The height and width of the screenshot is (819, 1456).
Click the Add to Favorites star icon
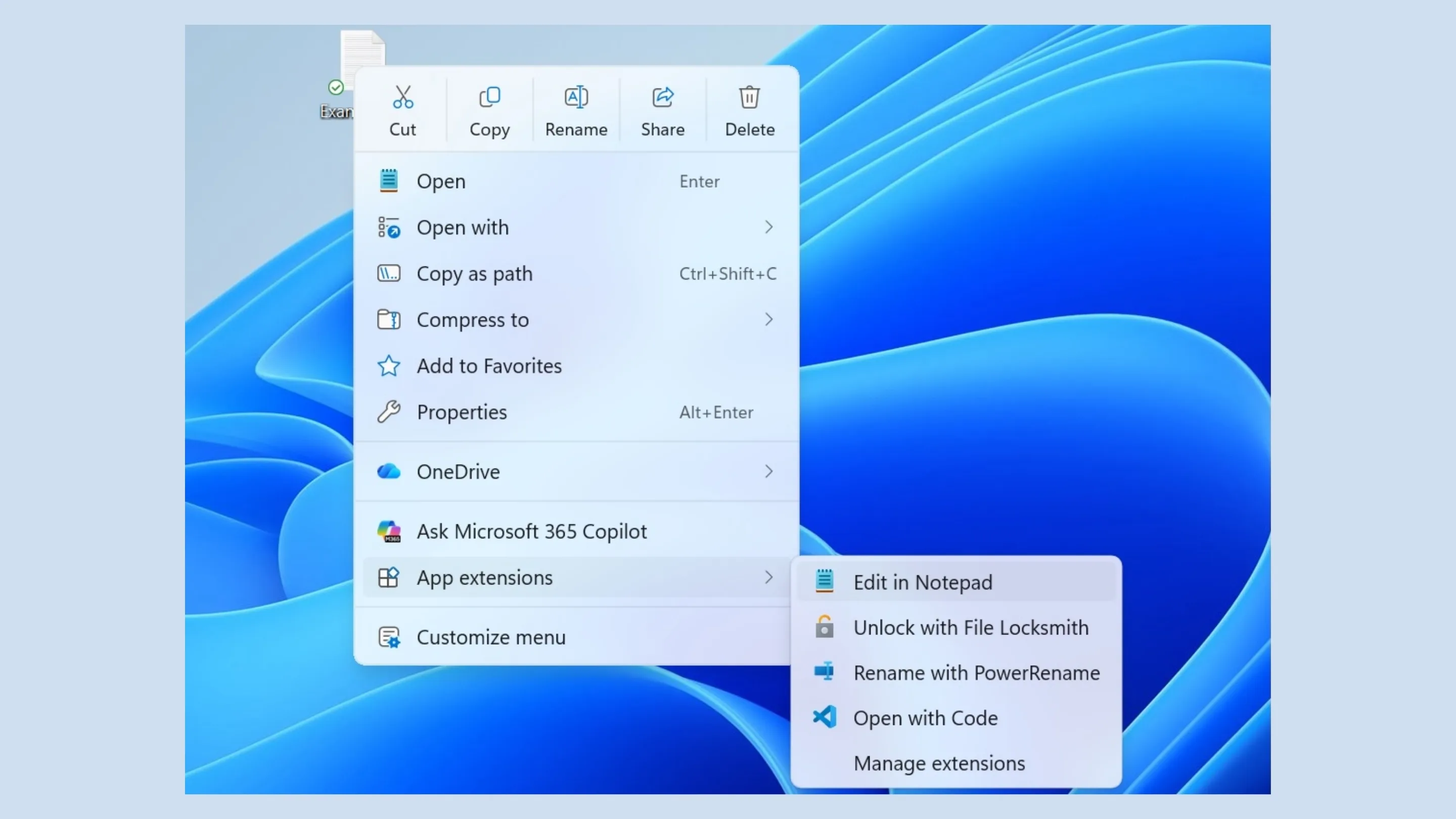[x=389, y=366]
